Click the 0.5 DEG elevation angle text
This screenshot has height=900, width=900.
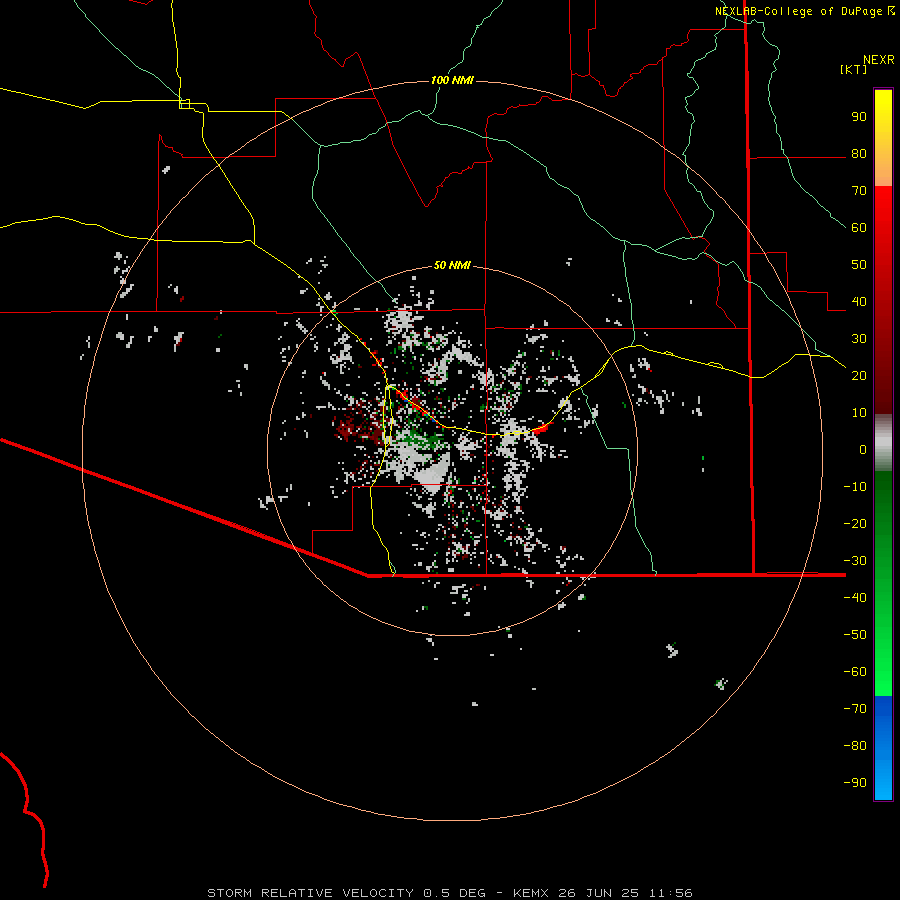[x=454, y=893]
